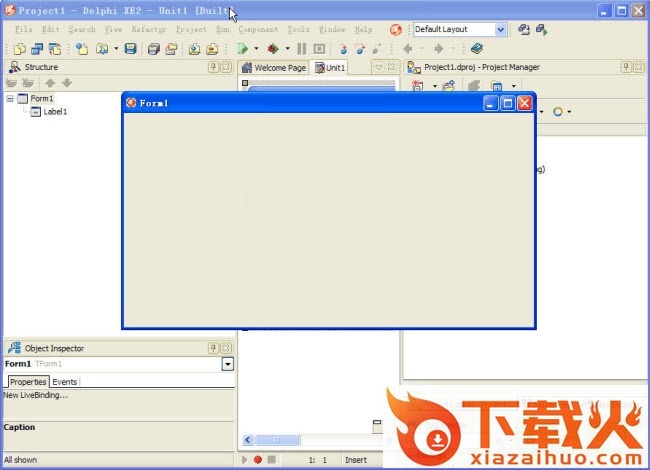This screenshot has height=470, width=650.
Task: Switch to the Unit1 tab
Action: (x=330, y=68)
